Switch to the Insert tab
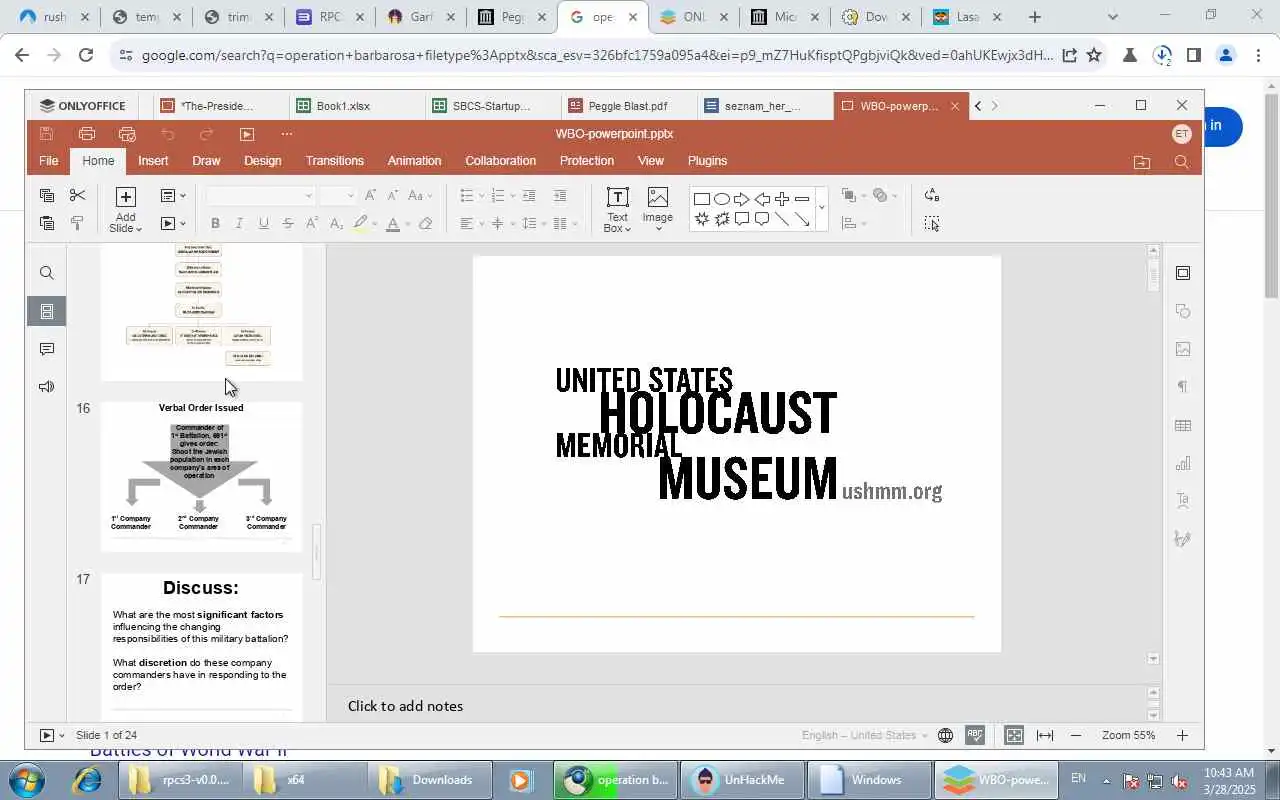 [153, 161]
